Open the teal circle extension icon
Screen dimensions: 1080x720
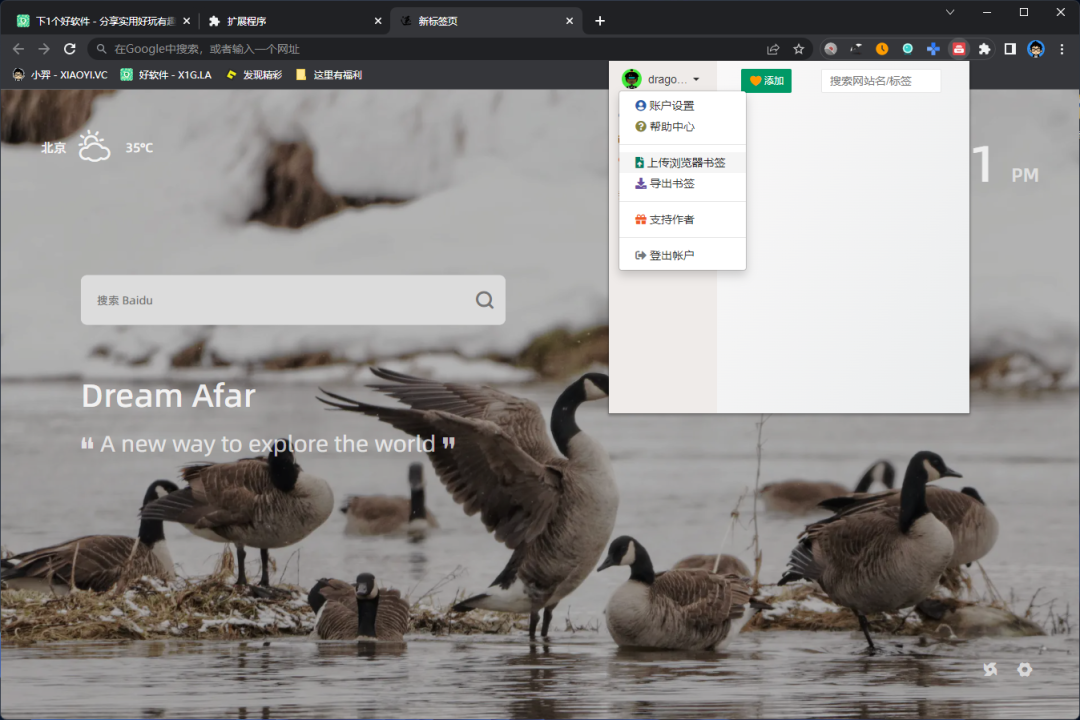[908, 49]
